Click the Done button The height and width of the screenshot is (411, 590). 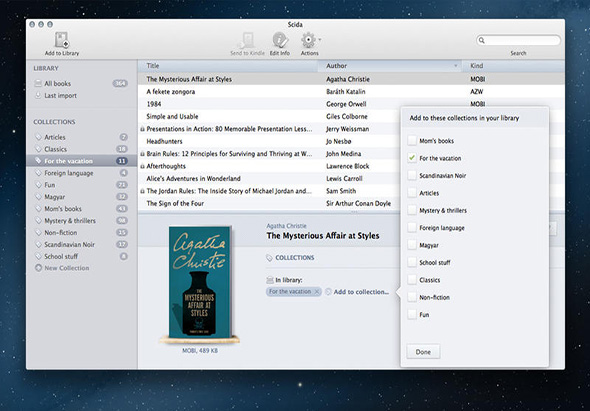point(423,352)
